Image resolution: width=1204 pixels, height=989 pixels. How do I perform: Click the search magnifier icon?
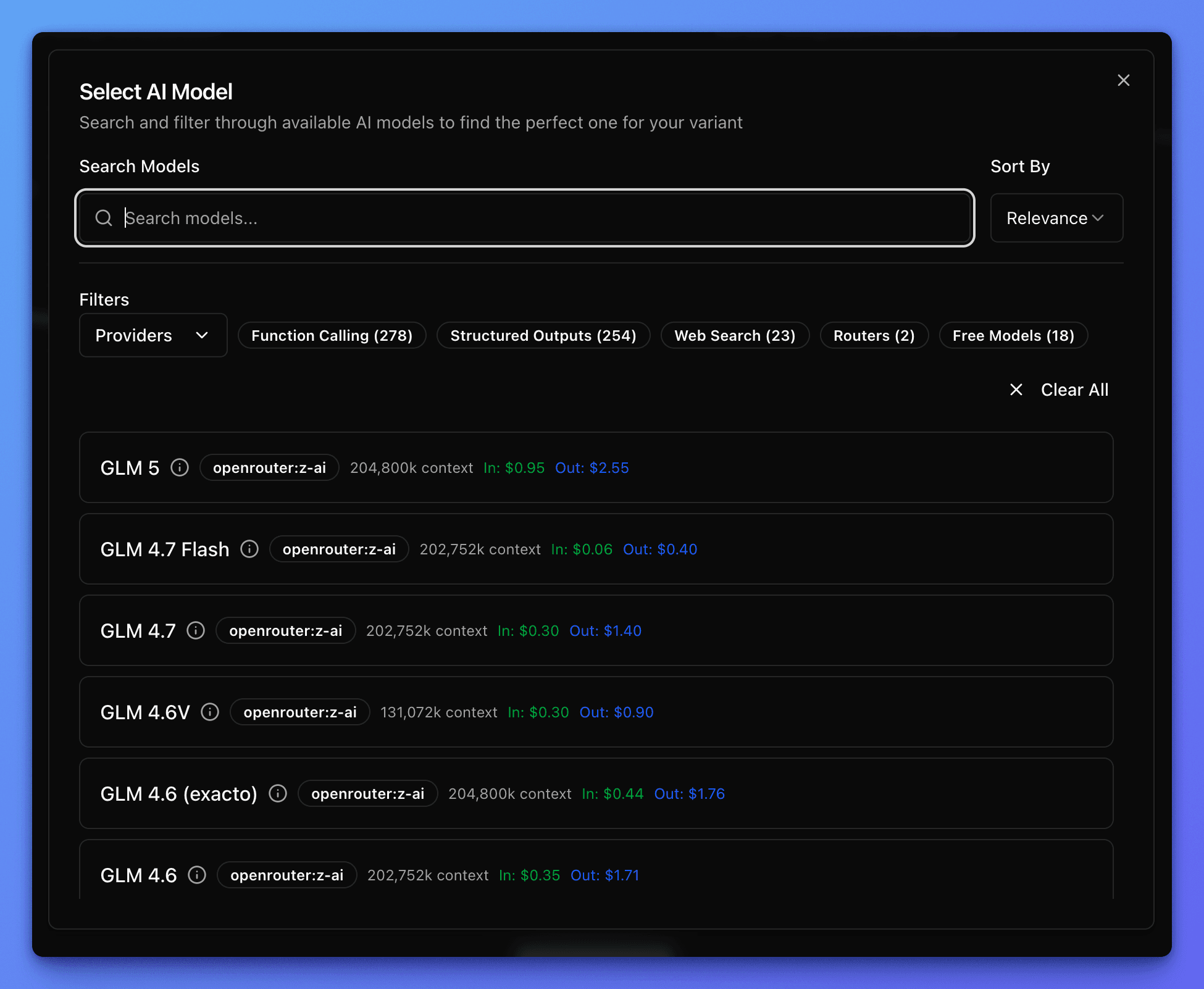click(104, 218)
